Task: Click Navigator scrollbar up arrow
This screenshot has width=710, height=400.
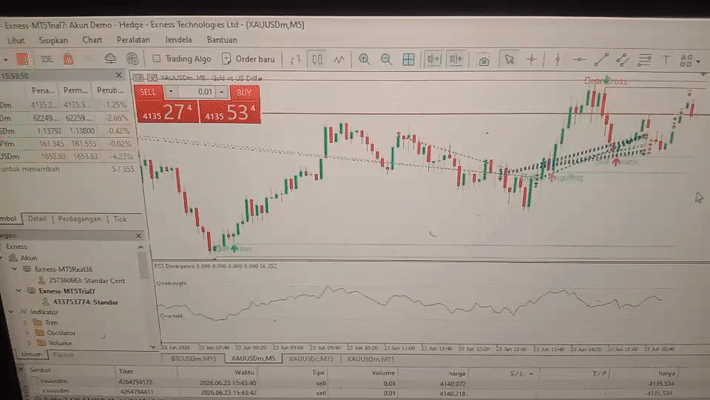Action: (141, 247)
